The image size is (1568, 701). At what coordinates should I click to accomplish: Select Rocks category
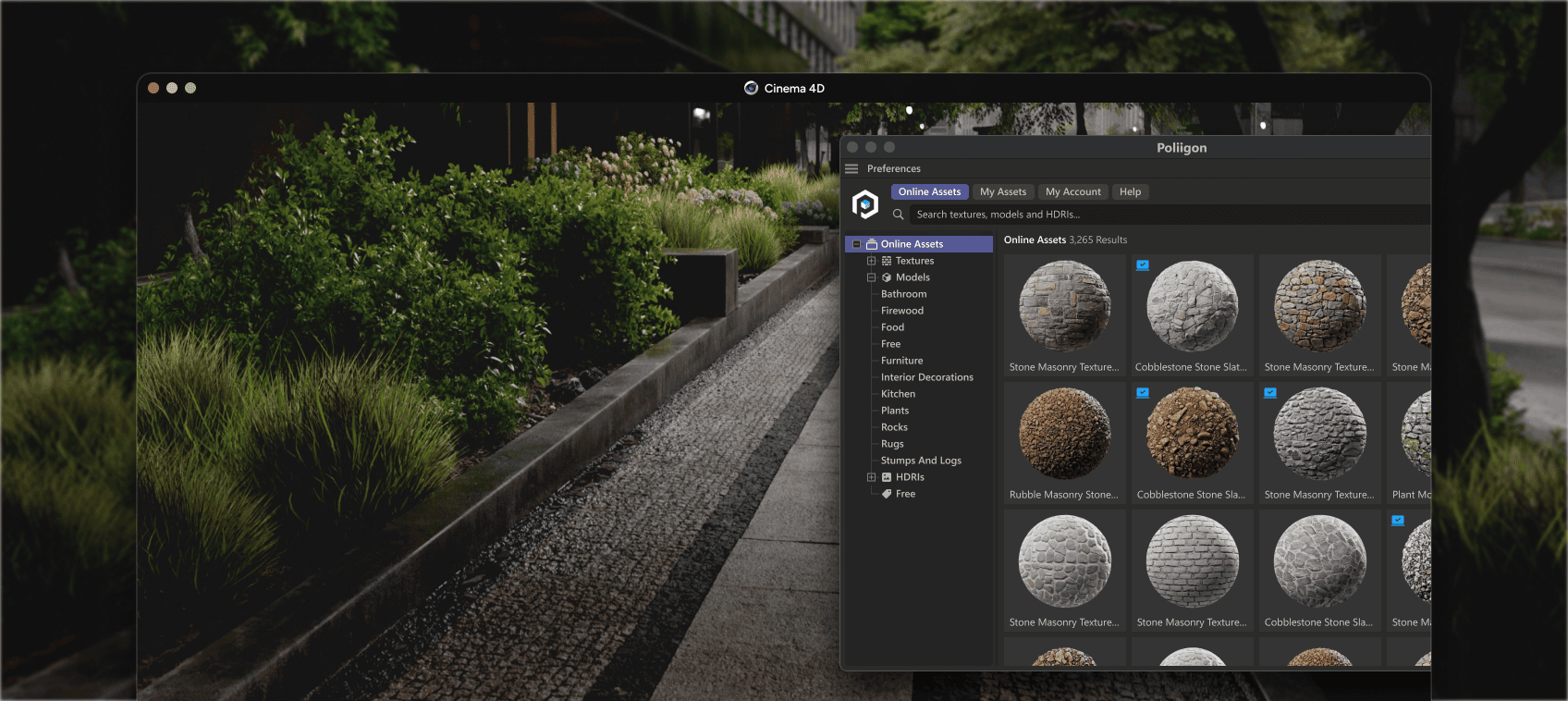pos(894,427)
